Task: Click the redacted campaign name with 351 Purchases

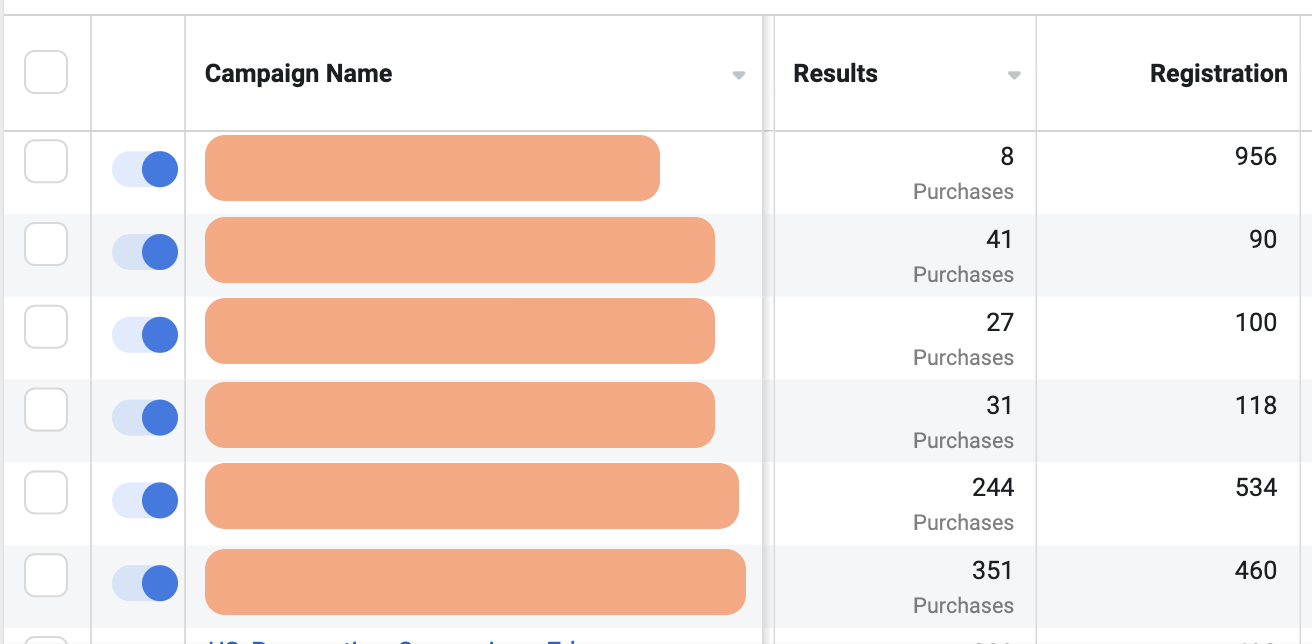Action: pos(475,582)
